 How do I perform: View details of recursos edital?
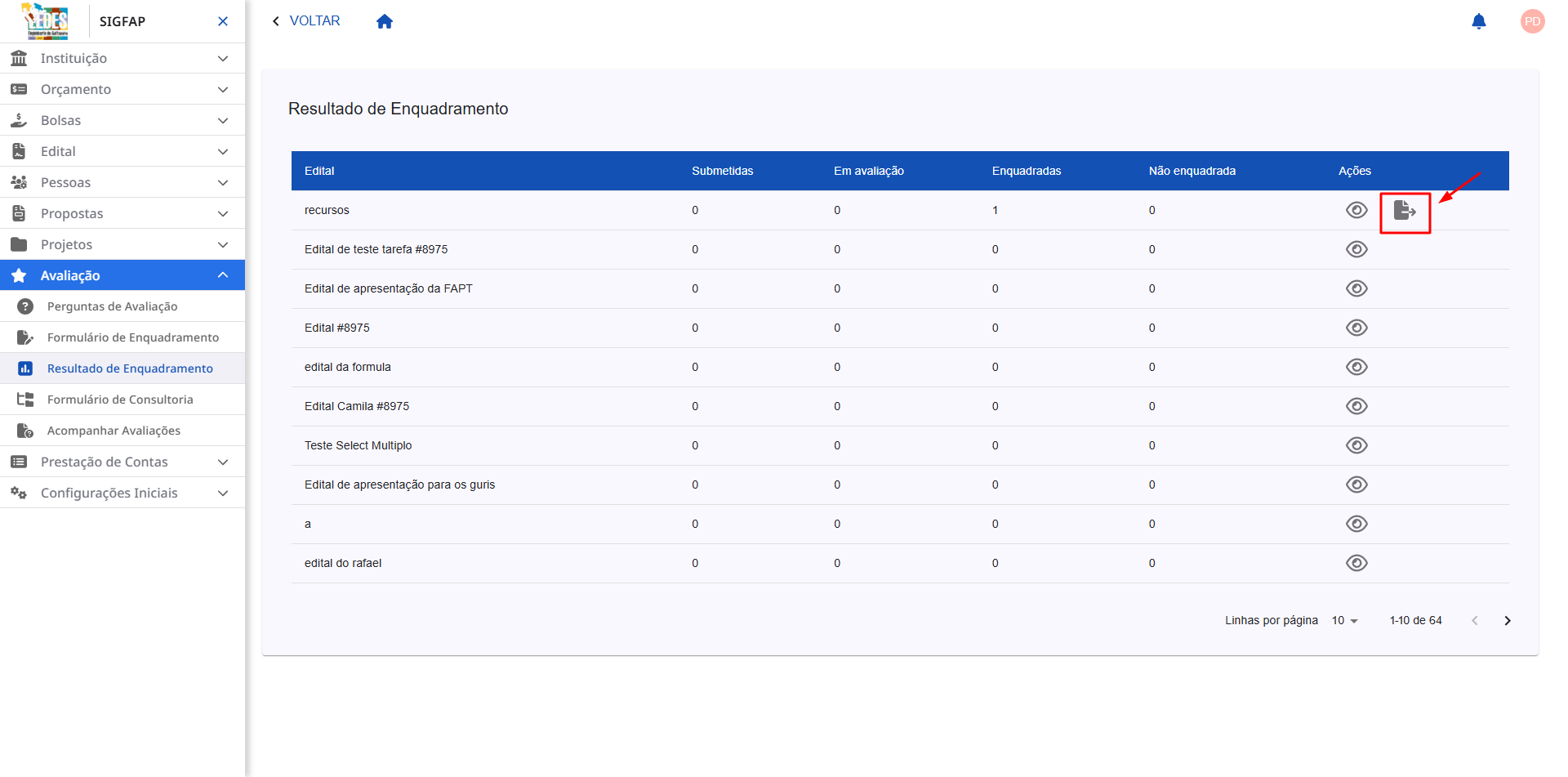(1356, 211)
